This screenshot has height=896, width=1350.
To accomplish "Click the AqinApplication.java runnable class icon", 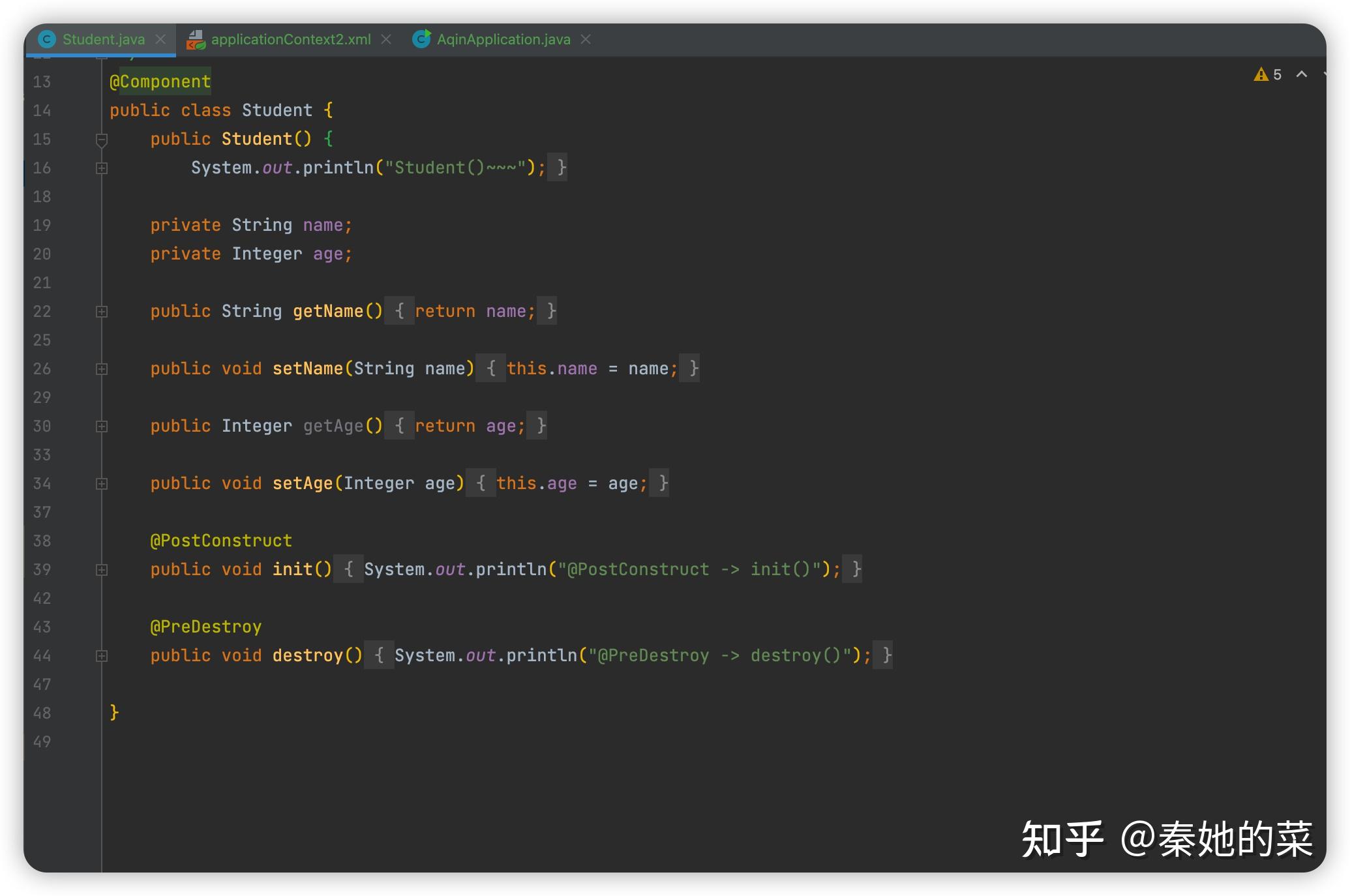I will pyautogui.click(x=422, y=39).
